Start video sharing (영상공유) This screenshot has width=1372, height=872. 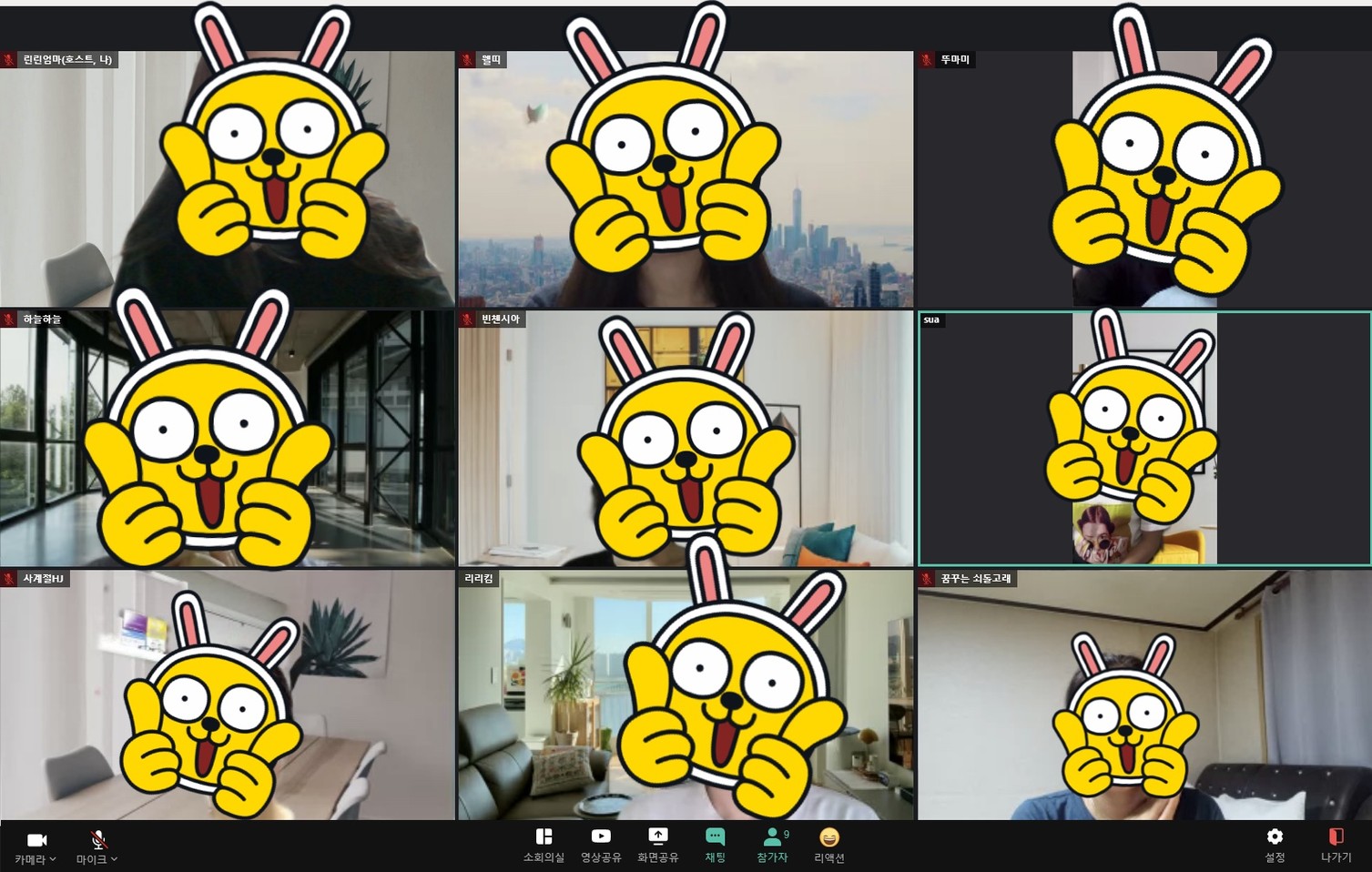[601, 845]
